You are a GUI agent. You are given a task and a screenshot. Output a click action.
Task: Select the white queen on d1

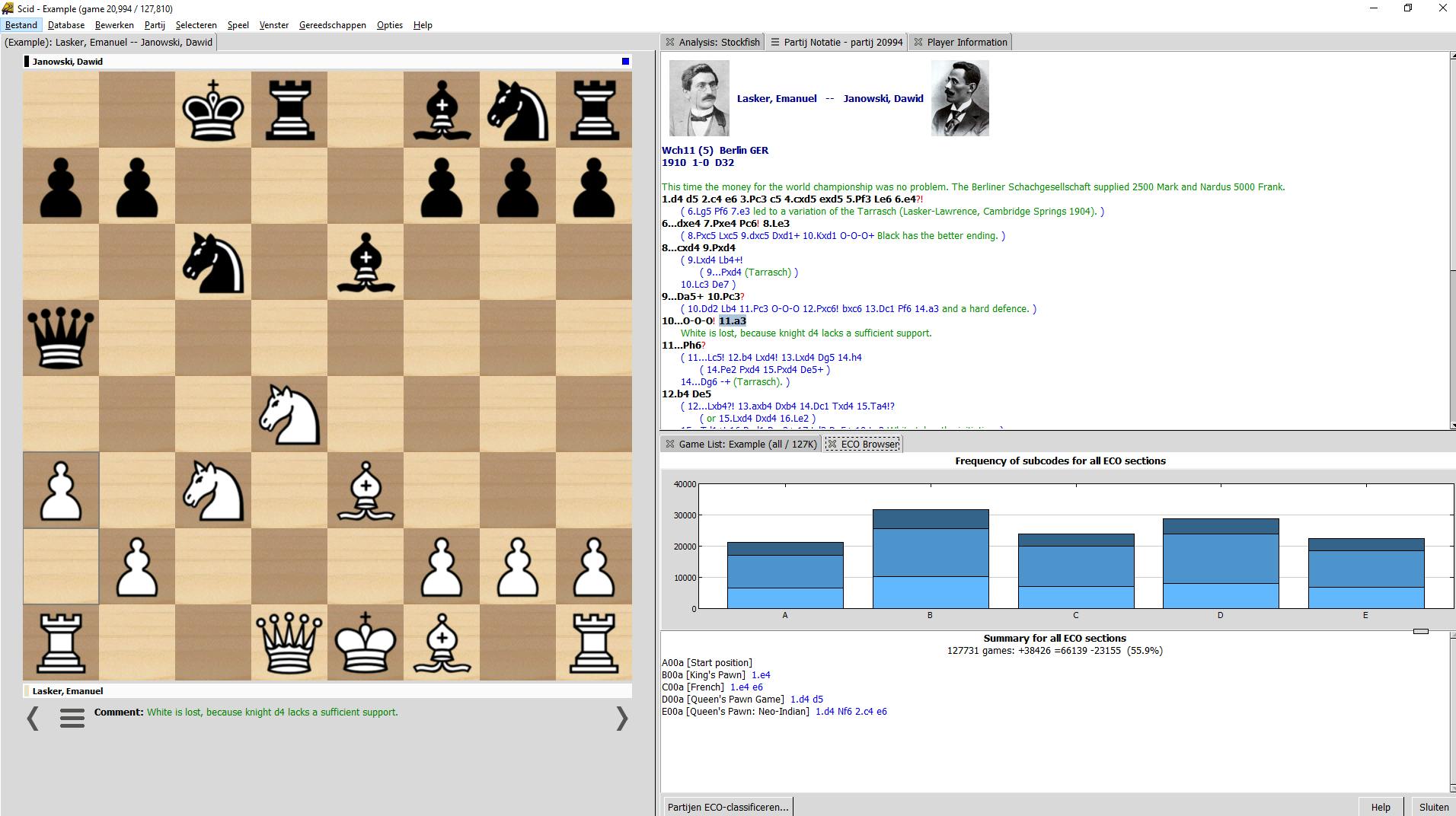point(289,642)
